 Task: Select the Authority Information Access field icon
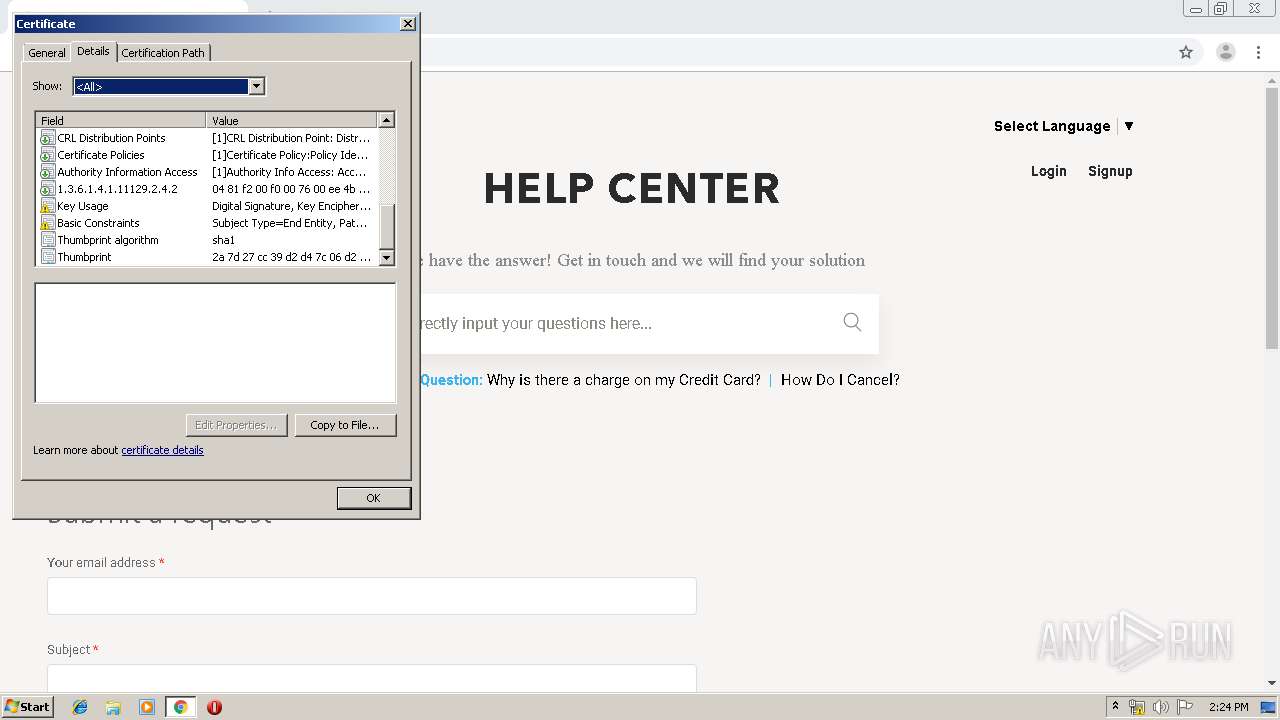point(47,172)
